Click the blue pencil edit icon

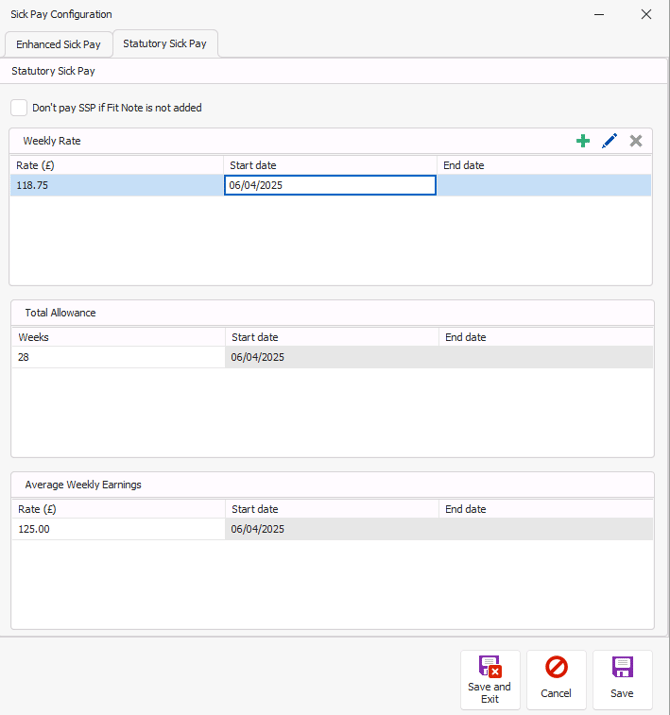[609, 141]
